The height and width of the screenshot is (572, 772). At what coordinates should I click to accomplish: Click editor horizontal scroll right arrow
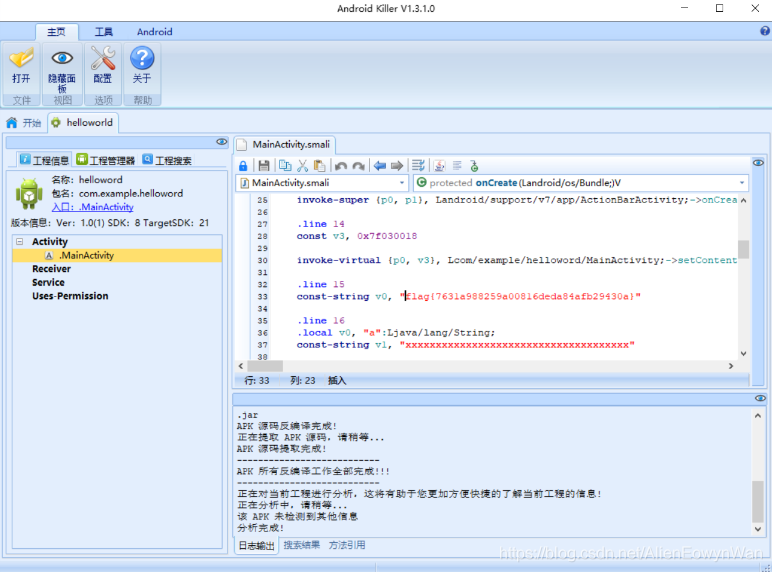tap(731, 366)
